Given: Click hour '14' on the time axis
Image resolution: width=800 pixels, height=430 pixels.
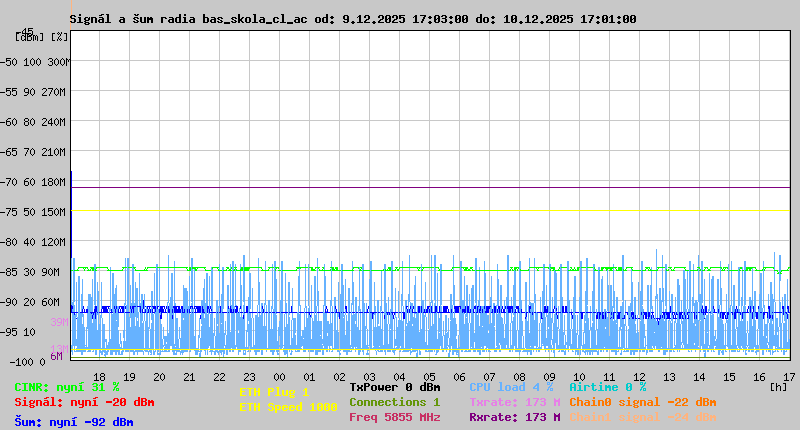Looking at the screenshot, I should coord(699,377).
